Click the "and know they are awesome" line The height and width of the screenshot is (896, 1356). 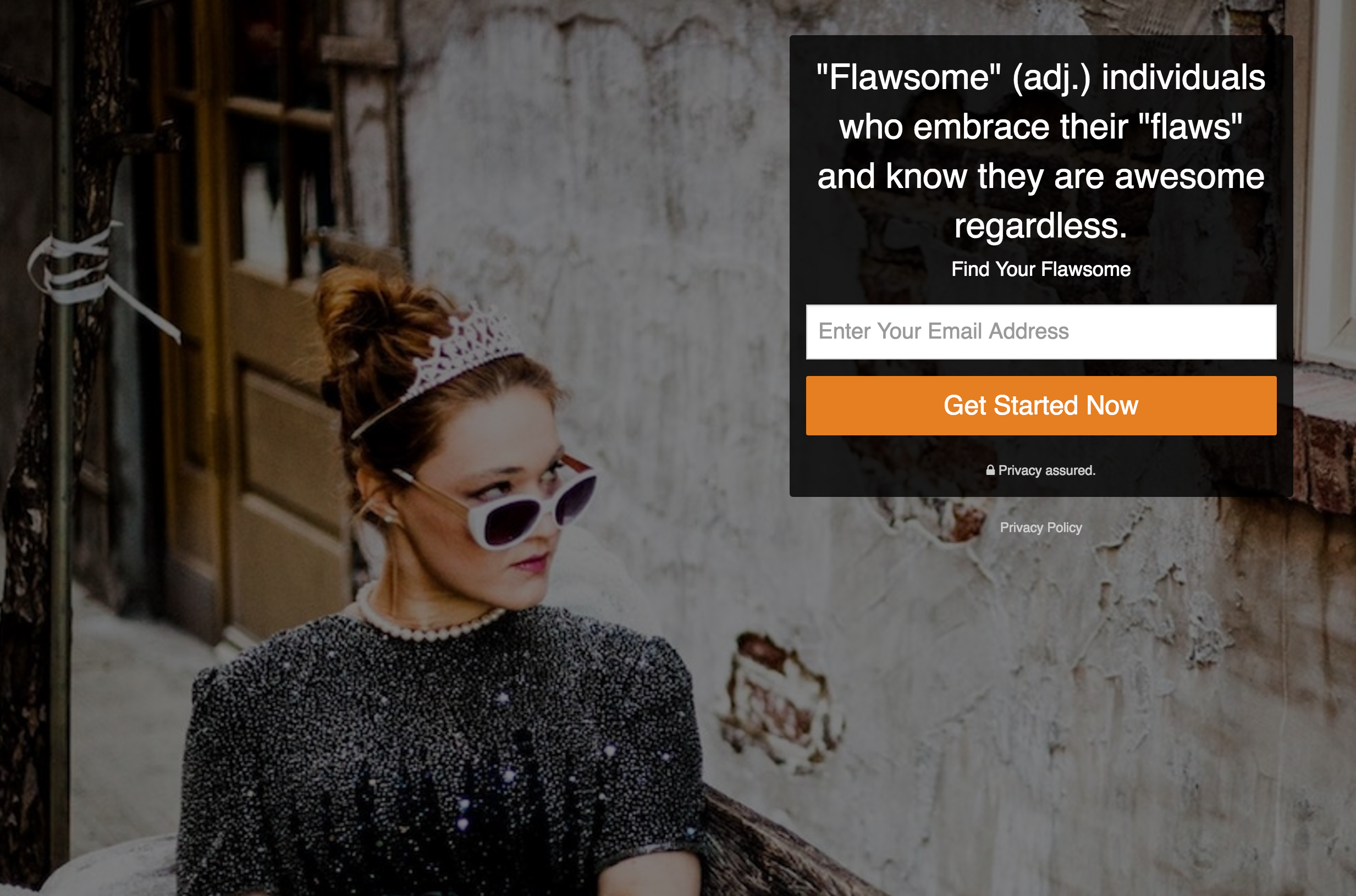point(1040,176)
